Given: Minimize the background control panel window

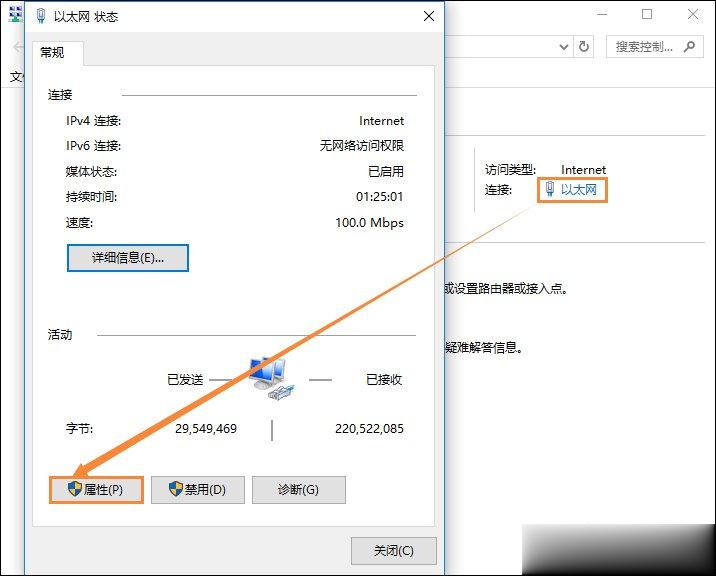Looking at the screenshot, I should [602, 15].
